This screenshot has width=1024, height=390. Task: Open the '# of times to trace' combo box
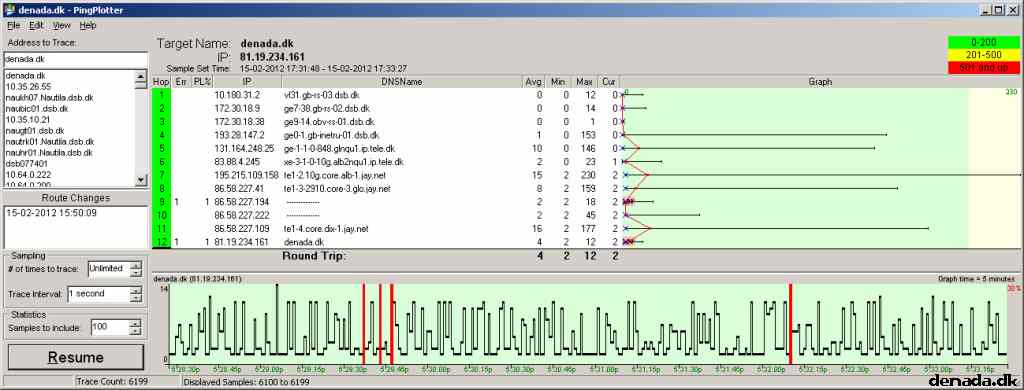pyautogui.click(x=114, y=268)
